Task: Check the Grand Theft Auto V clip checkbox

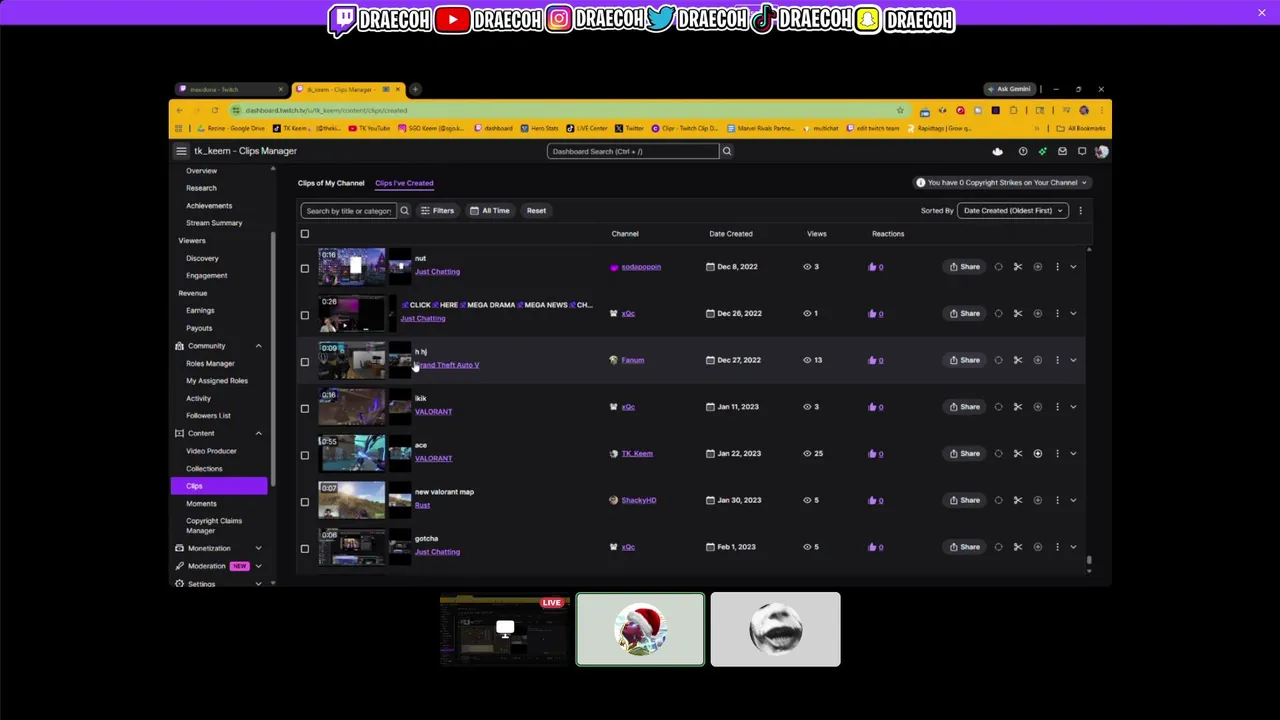Action: [305, 362]
